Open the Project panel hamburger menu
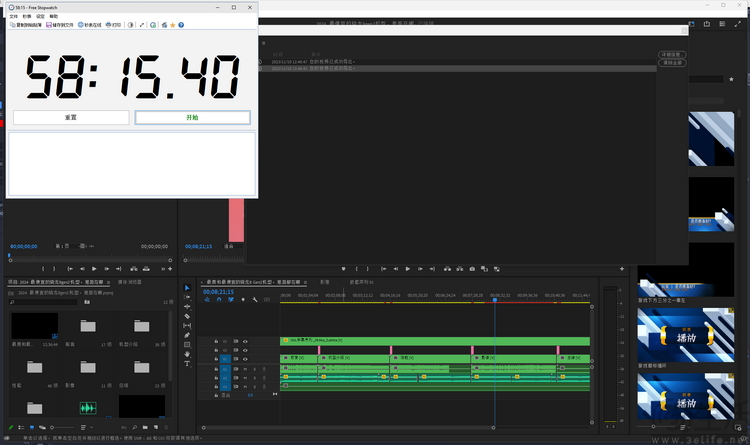The height and width of the screenshot is (445, 750). pos(108,282)
